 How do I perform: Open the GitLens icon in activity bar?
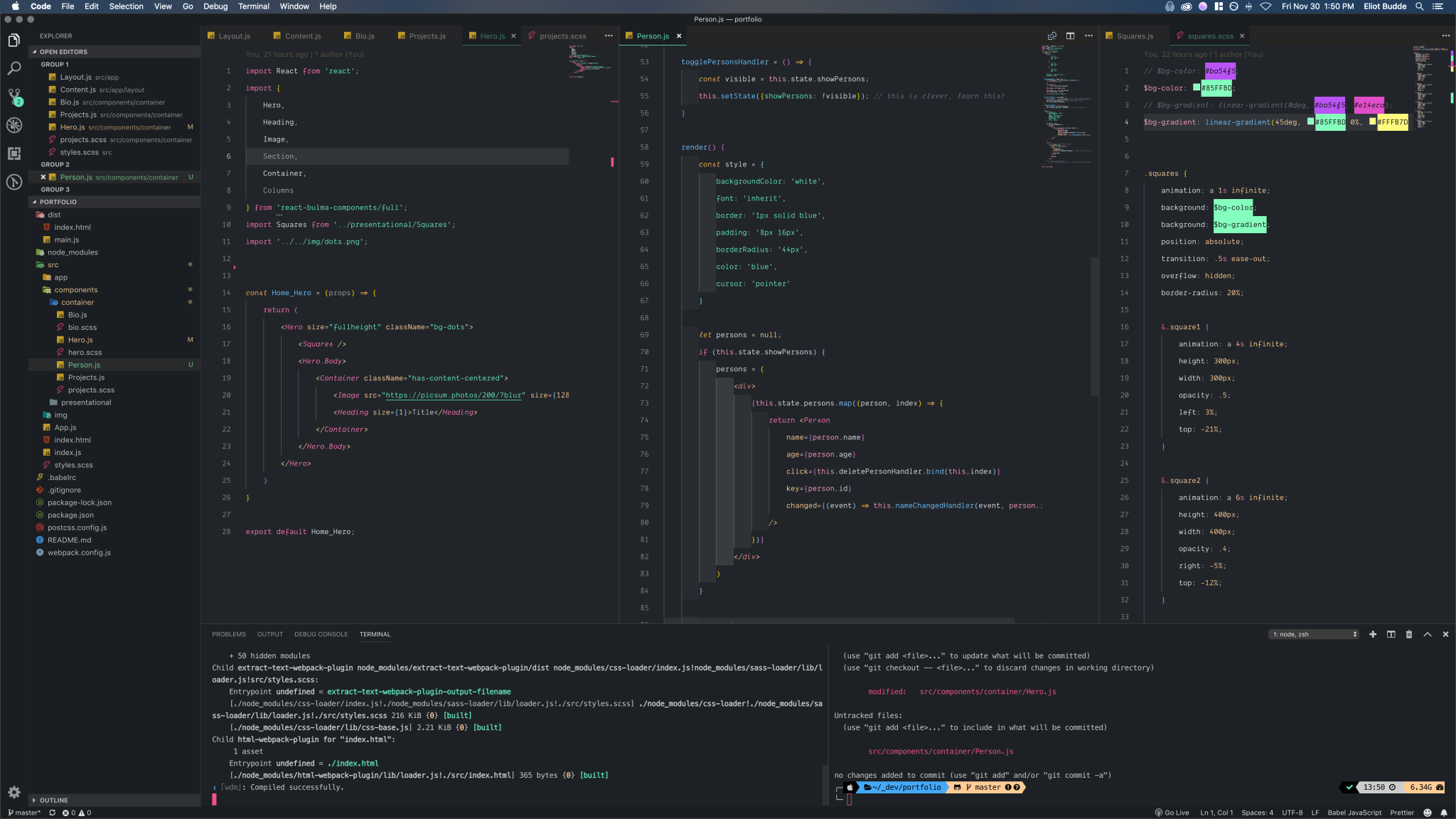coord(14,182)
